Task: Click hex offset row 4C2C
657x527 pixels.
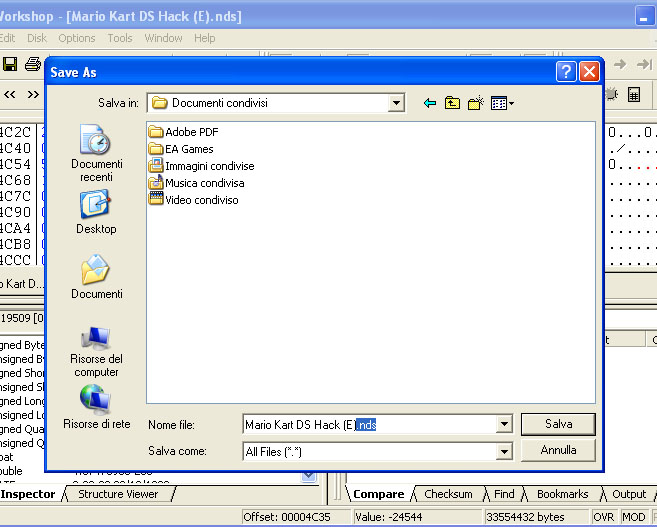Action: (x=16, y=132)
